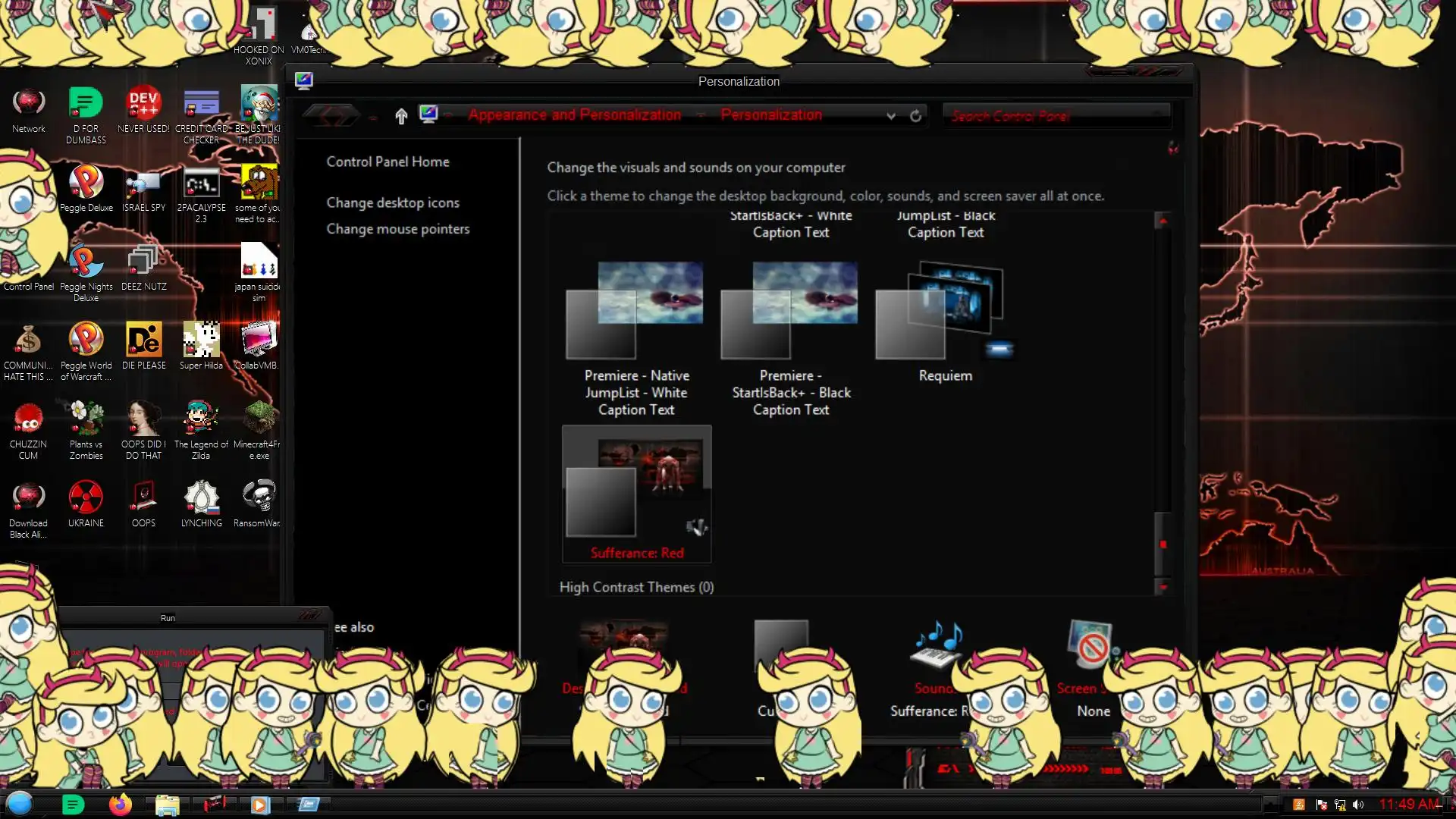The width and height of the screenshot is (1456, 819).
Task: Click the Personalization breadcrumb segment
Action: (770, 115)
